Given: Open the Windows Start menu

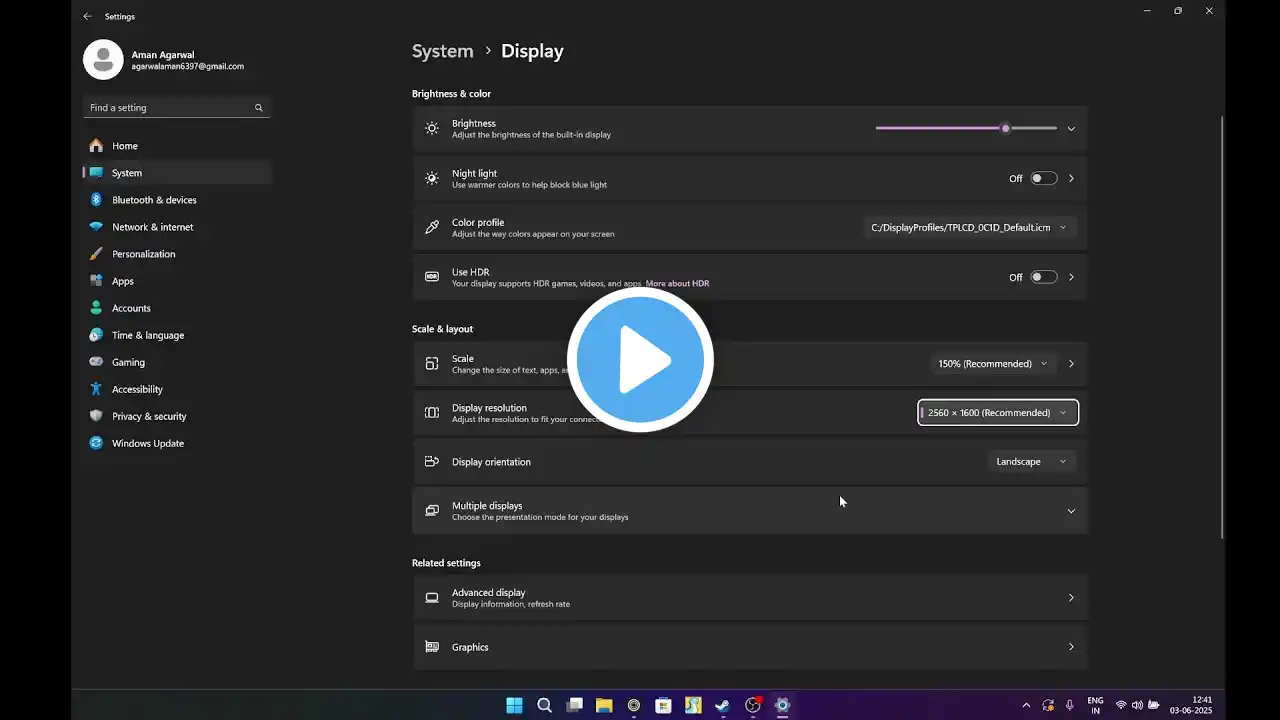Looking at the screenshot, I should point(514,705).
